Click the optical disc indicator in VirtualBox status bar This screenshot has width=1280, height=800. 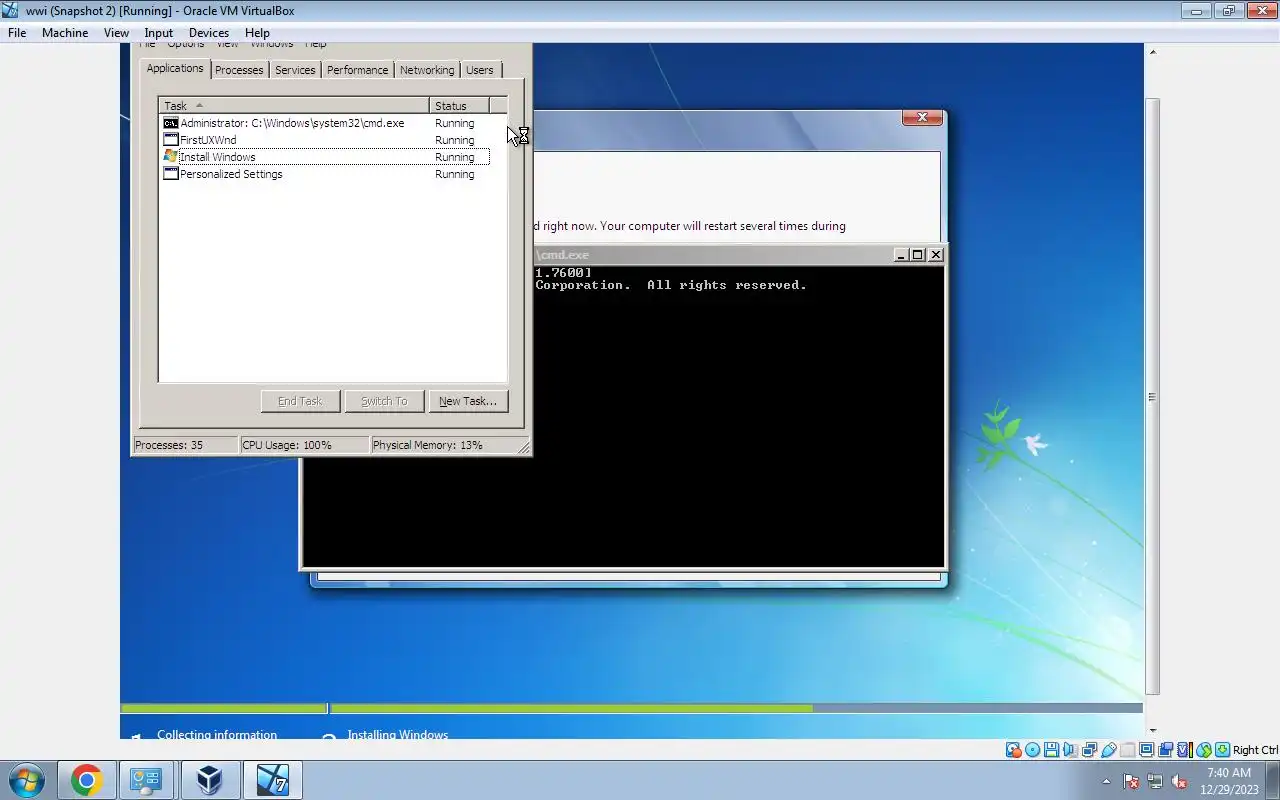click(x=1032, y=750)
